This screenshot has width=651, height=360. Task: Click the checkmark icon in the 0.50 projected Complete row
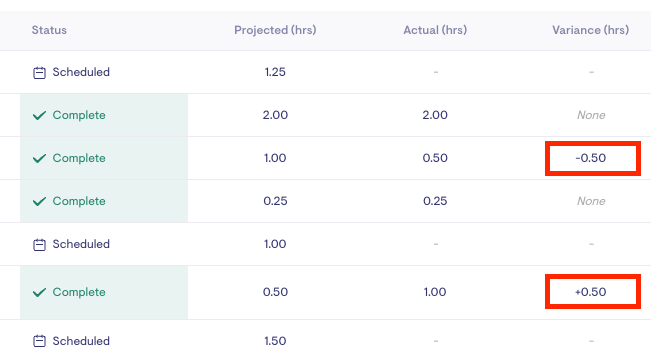[39, 293]
